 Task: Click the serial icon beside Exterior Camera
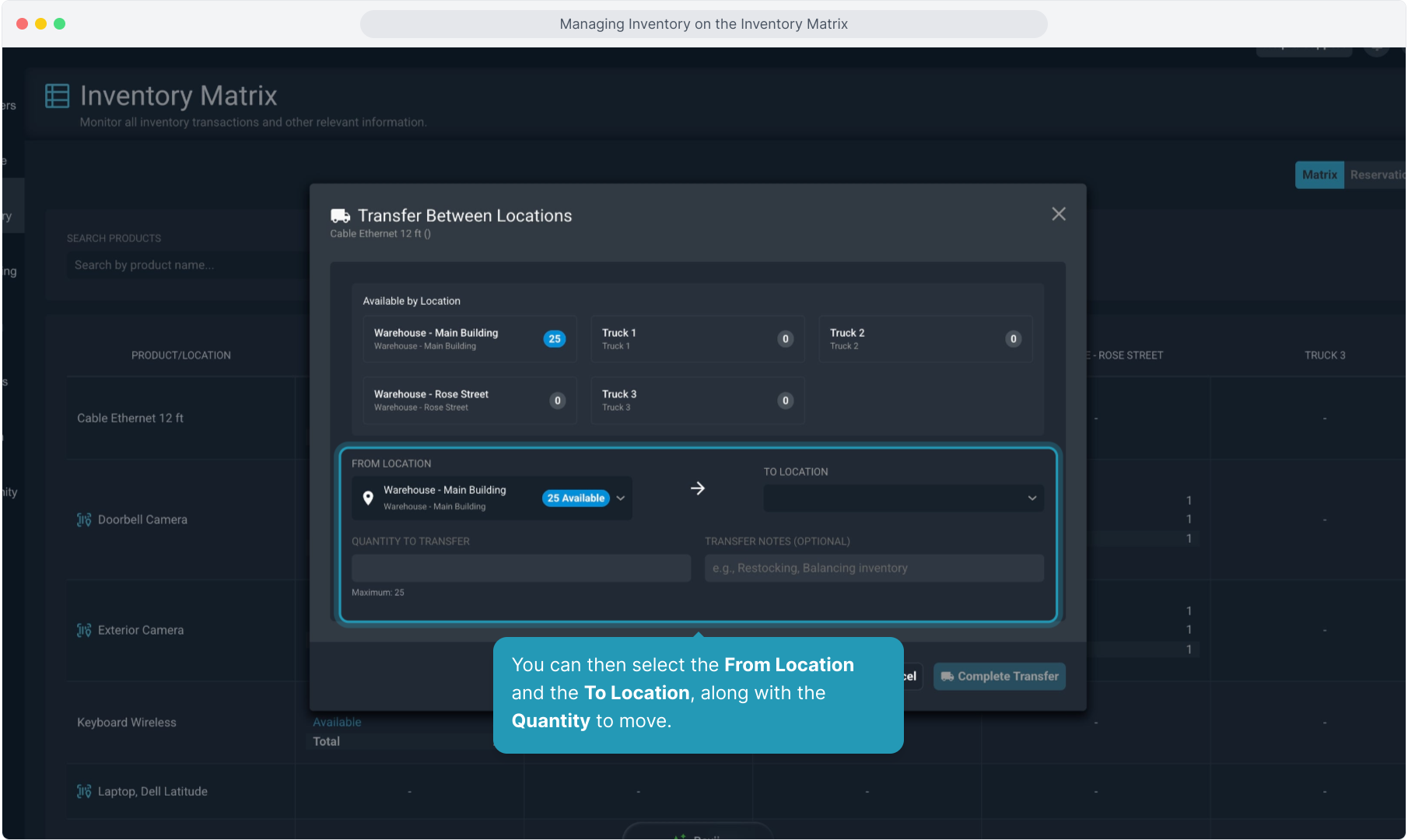click(x=84, y=630)
